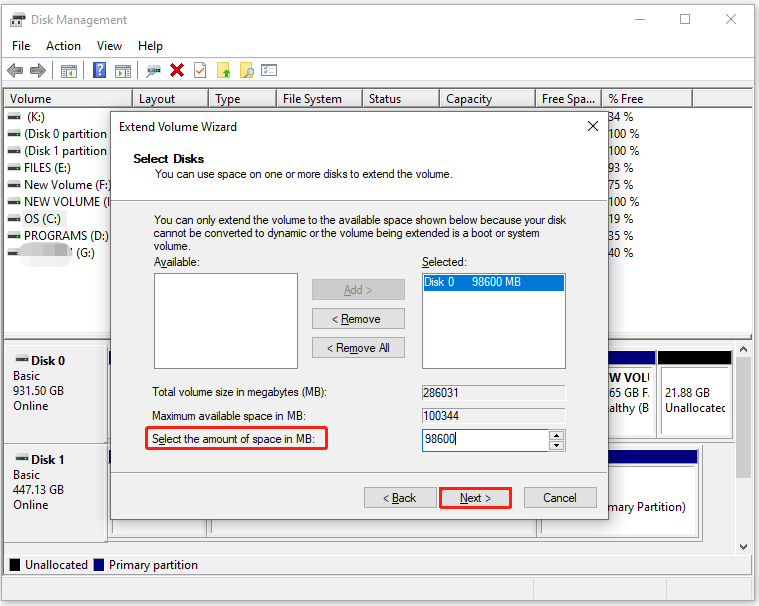
Task: Sort by the File System column header
Action: (319, 99)
